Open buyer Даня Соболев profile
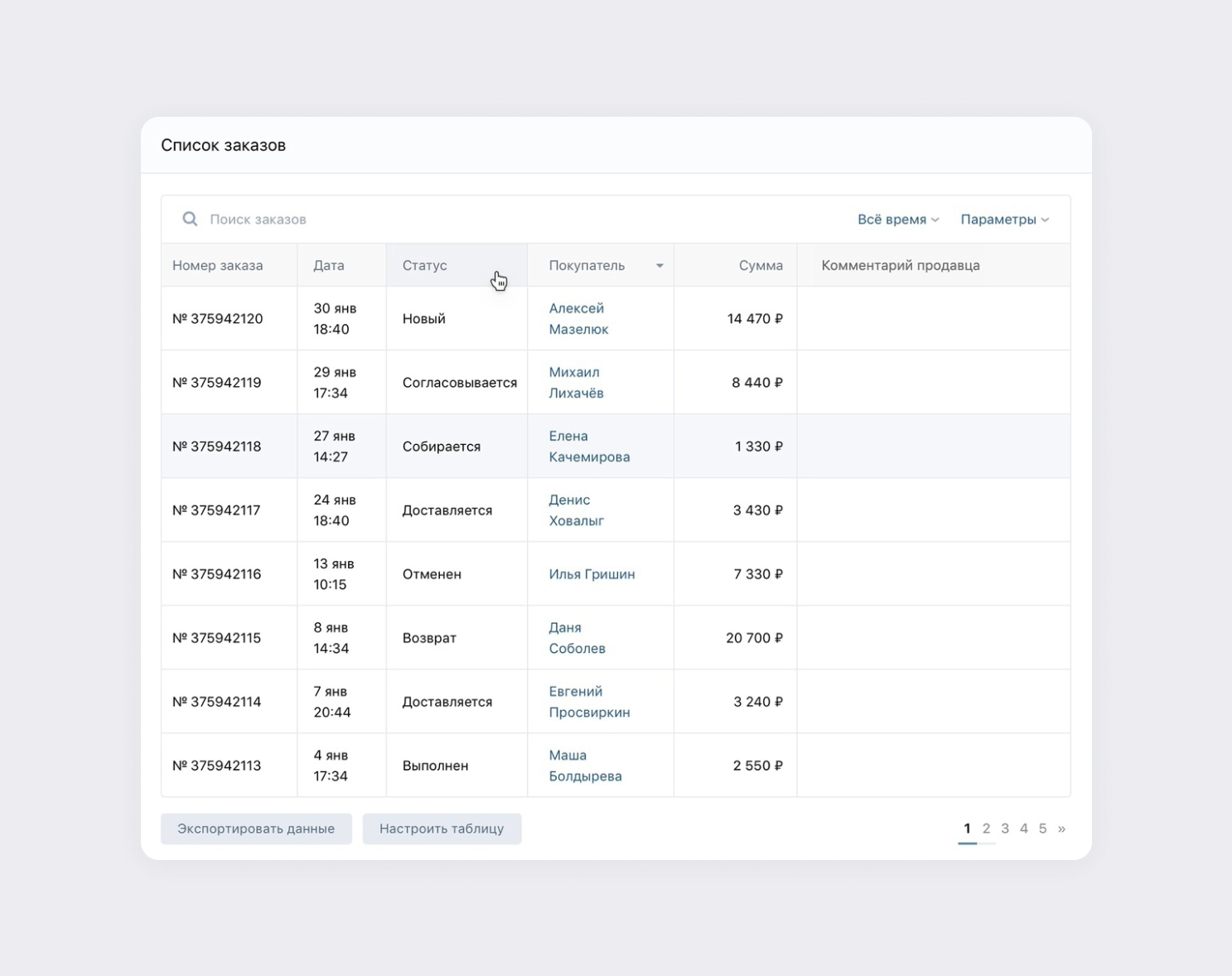 pos(577,638)
